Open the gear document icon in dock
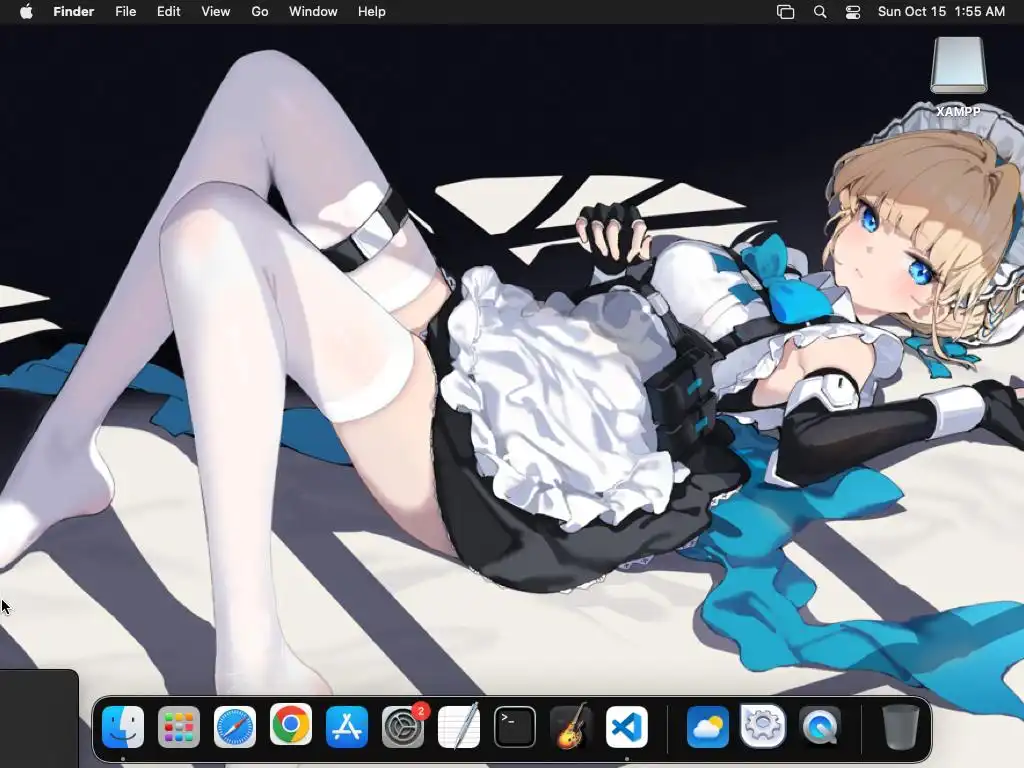Screen dimensions: 1024x768 (763, 725)
